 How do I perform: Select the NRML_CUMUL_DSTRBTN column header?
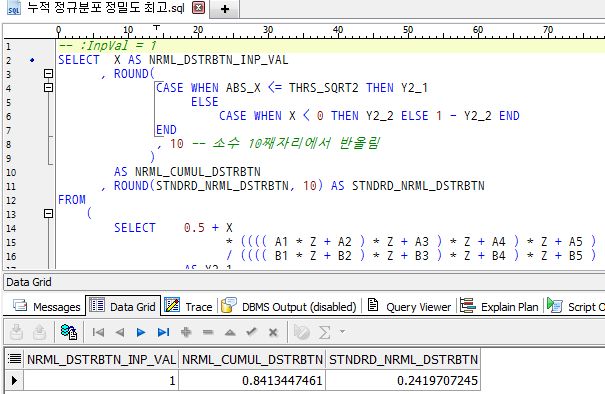pos(252,359)
